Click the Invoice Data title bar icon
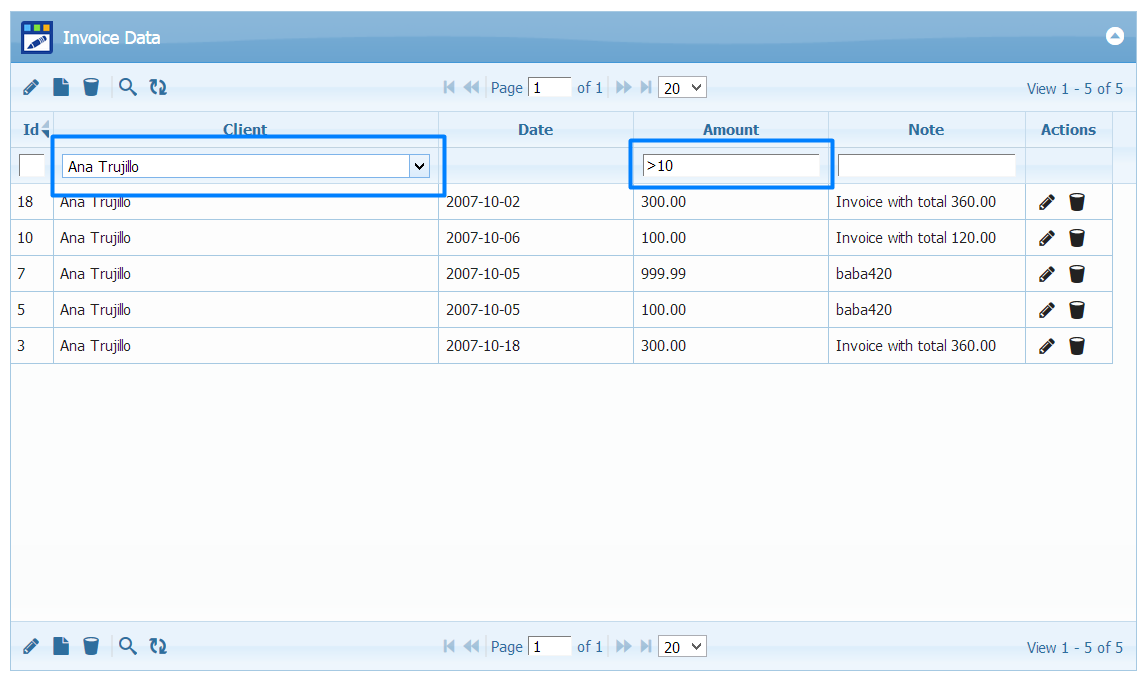The image size is (1142, 676). pos(37,36)
